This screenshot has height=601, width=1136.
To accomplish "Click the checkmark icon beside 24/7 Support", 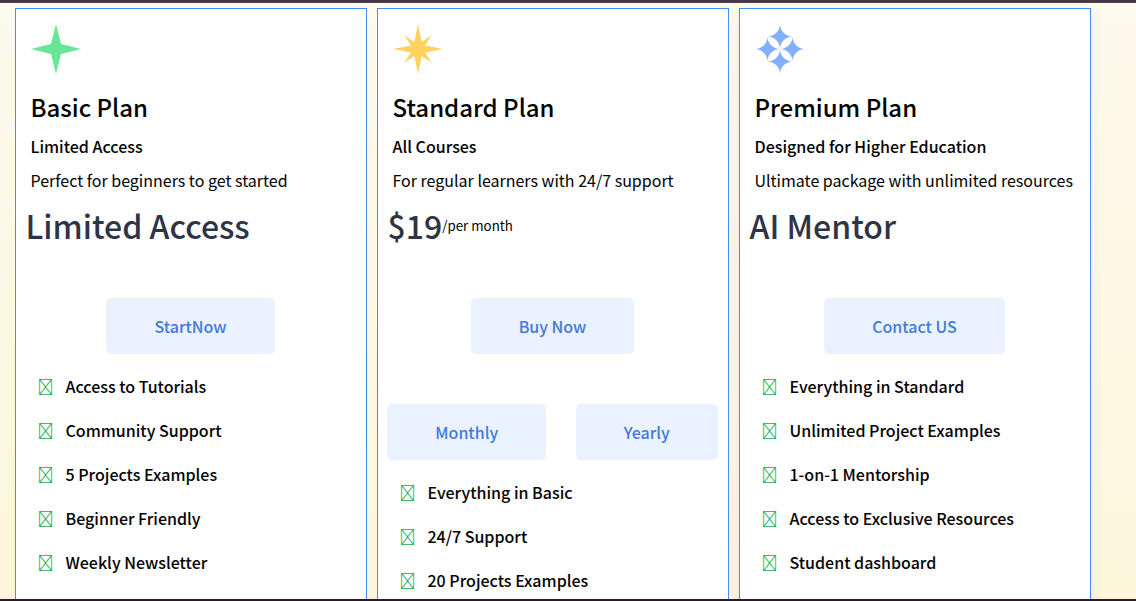I will tap(407, 537).
